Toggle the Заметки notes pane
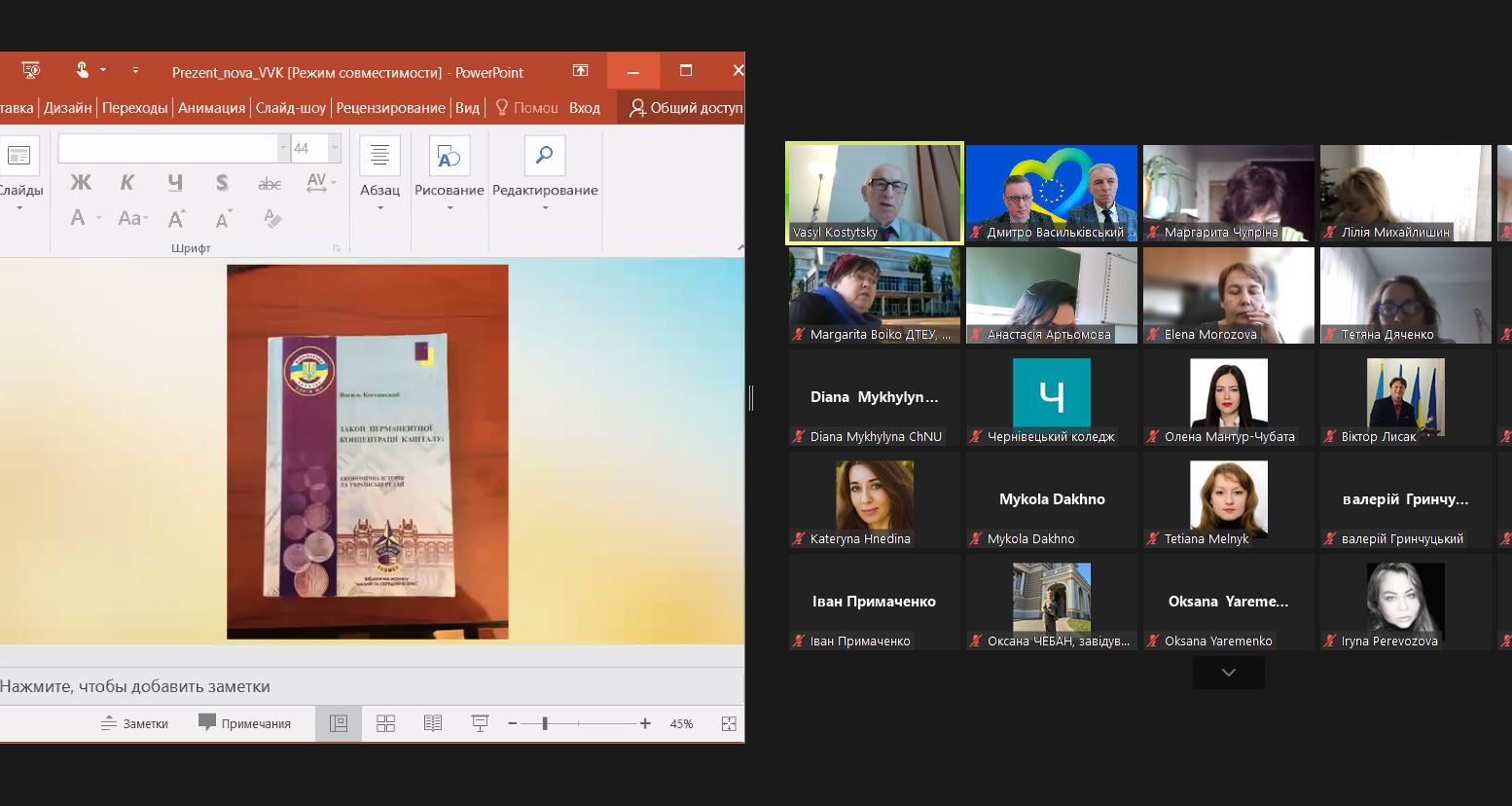 click(x=134, y=723)
